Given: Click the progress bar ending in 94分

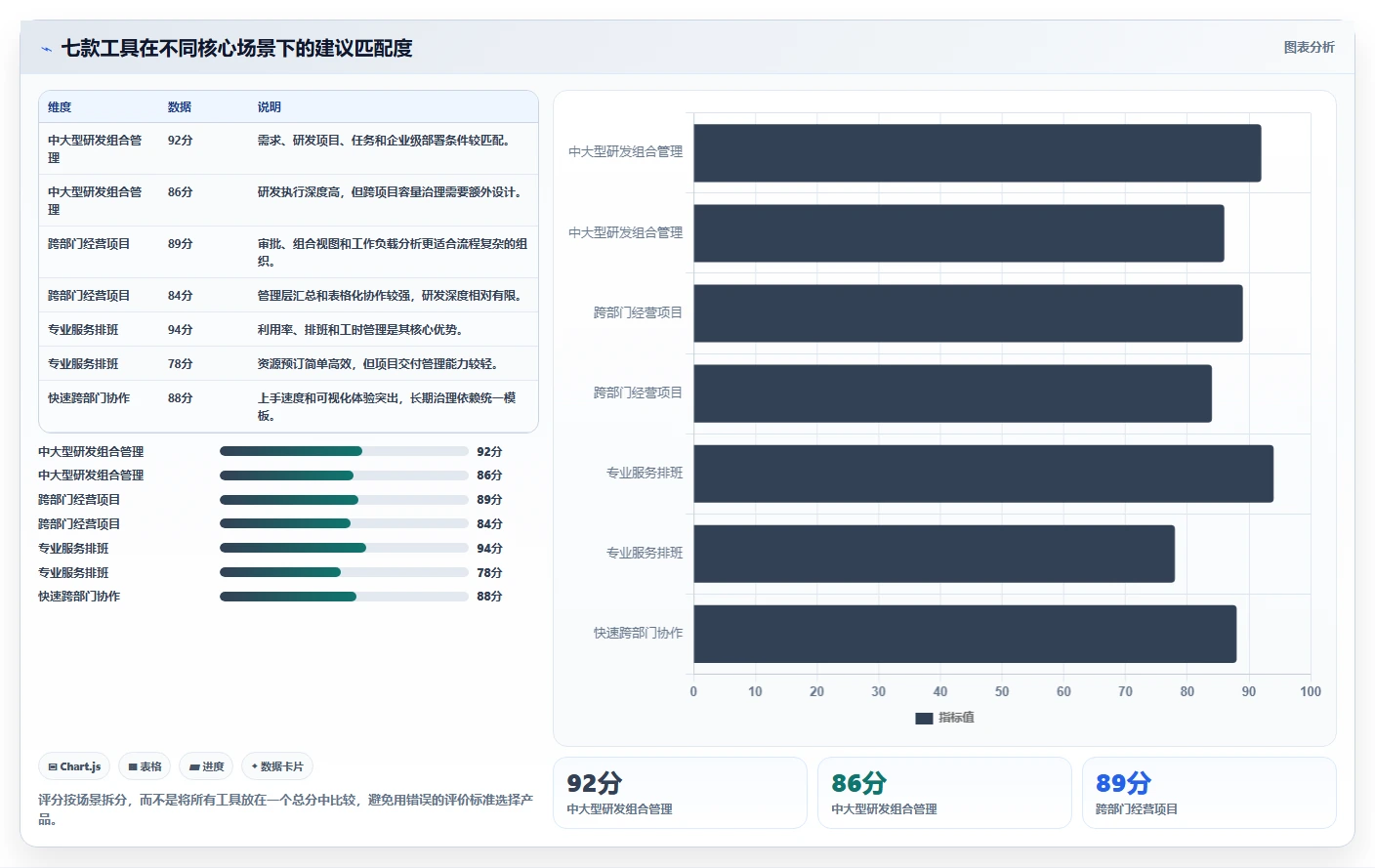Looking at the screenshot, I should [x=344, y=548].
